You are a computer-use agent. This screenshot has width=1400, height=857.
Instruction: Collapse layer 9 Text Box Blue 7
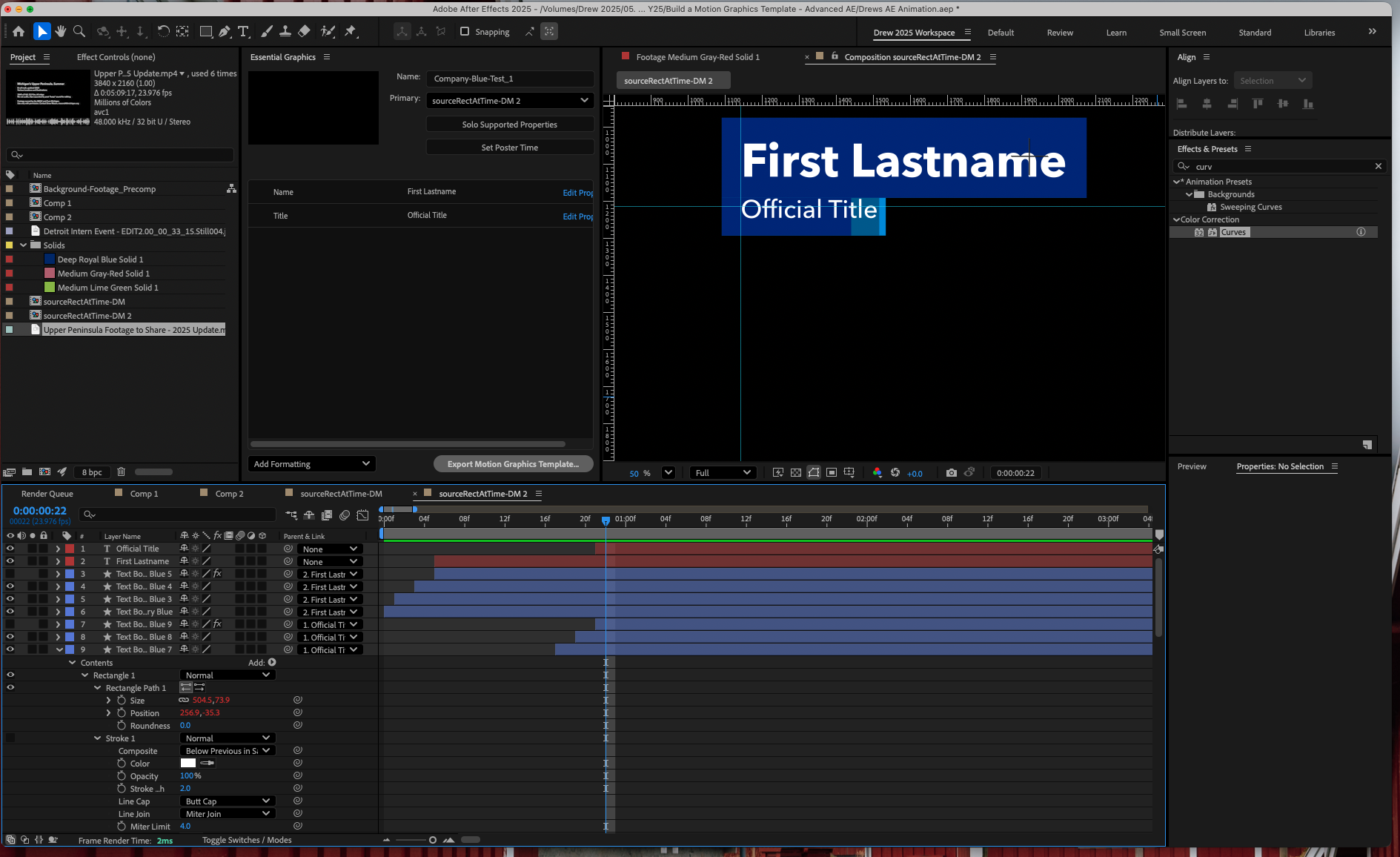pos(59,649)
